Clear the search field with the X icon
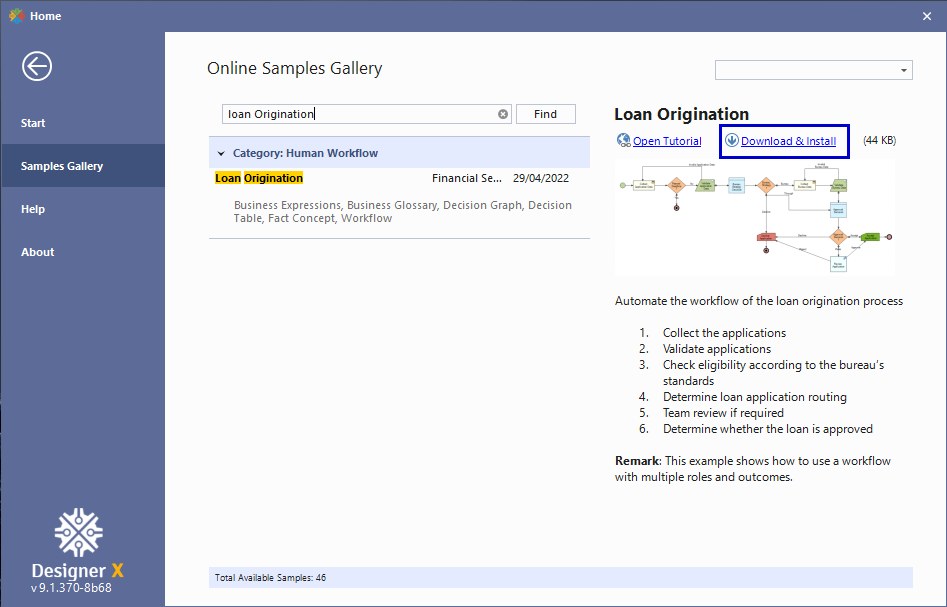Viewport: 947px width, 607px height. (x=502, y=114)
